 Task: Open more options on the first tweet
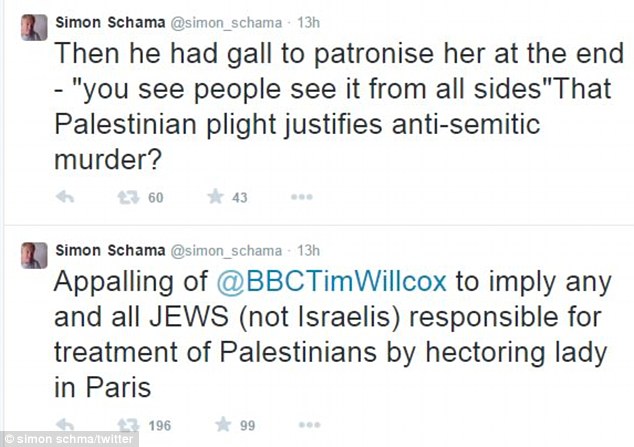click(x=301, y=198)
